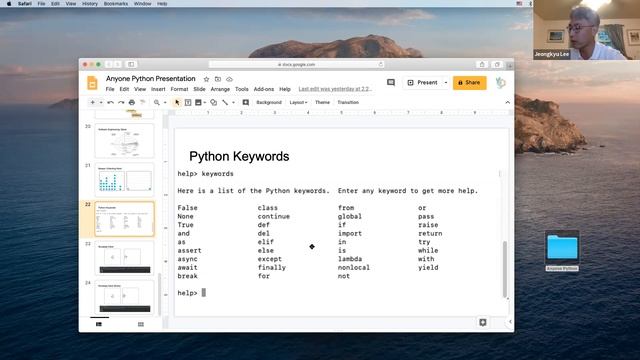Screen dimensions: 640x360
Task: Print the presentation
Action: [x=131, y=102]
